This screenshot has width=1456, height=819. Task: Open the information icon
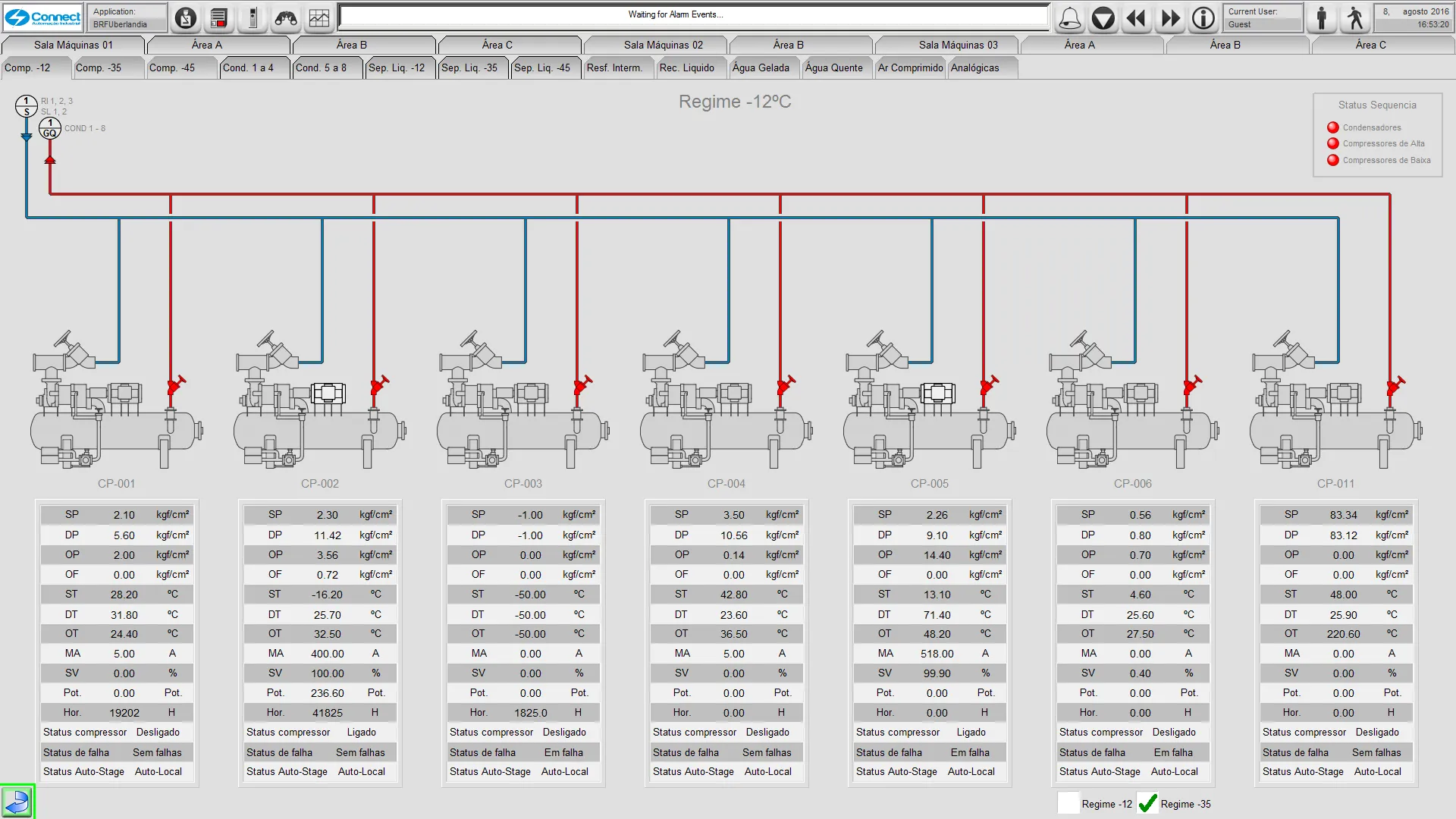[x=1203, y=18]
